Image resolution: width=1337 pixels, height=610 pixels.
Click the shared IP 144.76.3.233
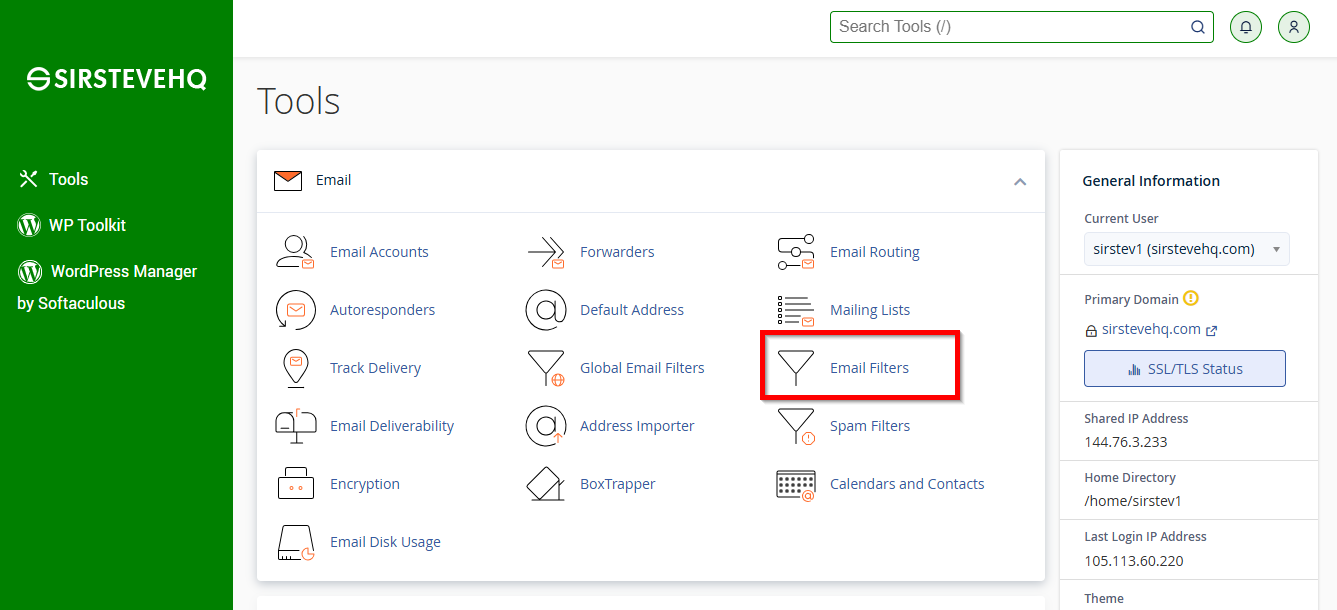1126,442
